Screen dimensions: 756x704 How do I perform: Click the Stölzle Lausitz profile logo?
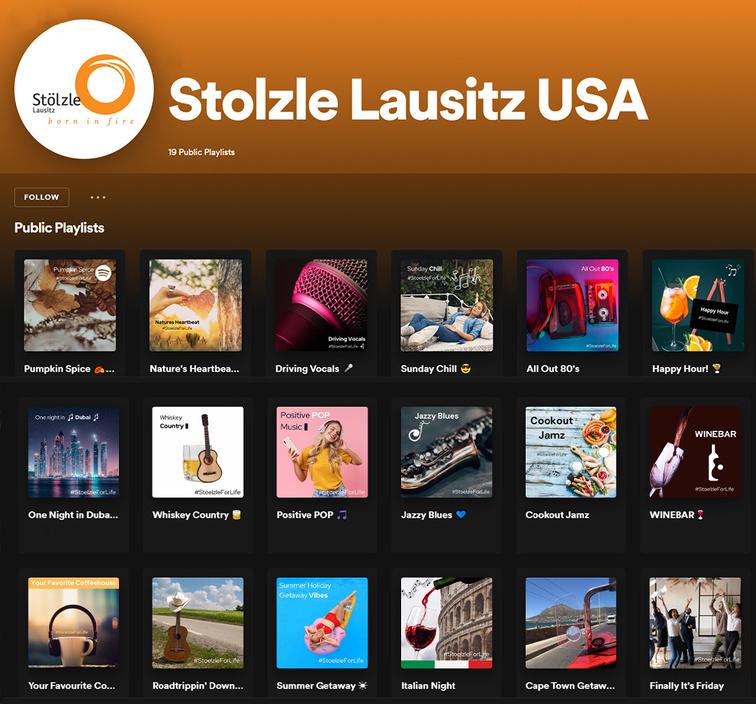(x=84, y=89)
